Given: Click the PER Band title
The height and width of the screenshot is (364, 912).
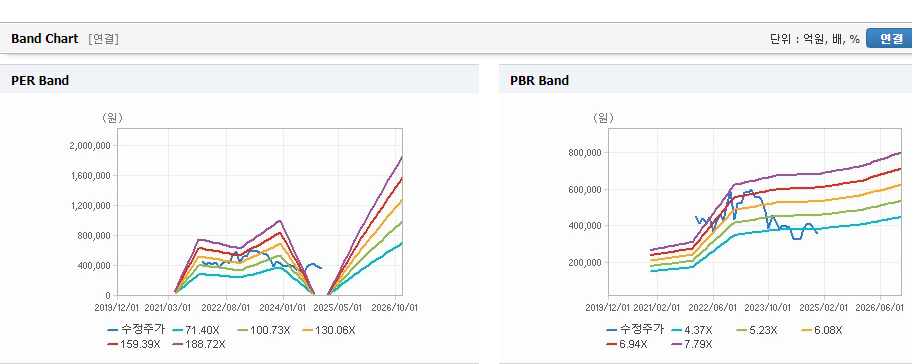Looking at the screenshot, I should (40, 81).
